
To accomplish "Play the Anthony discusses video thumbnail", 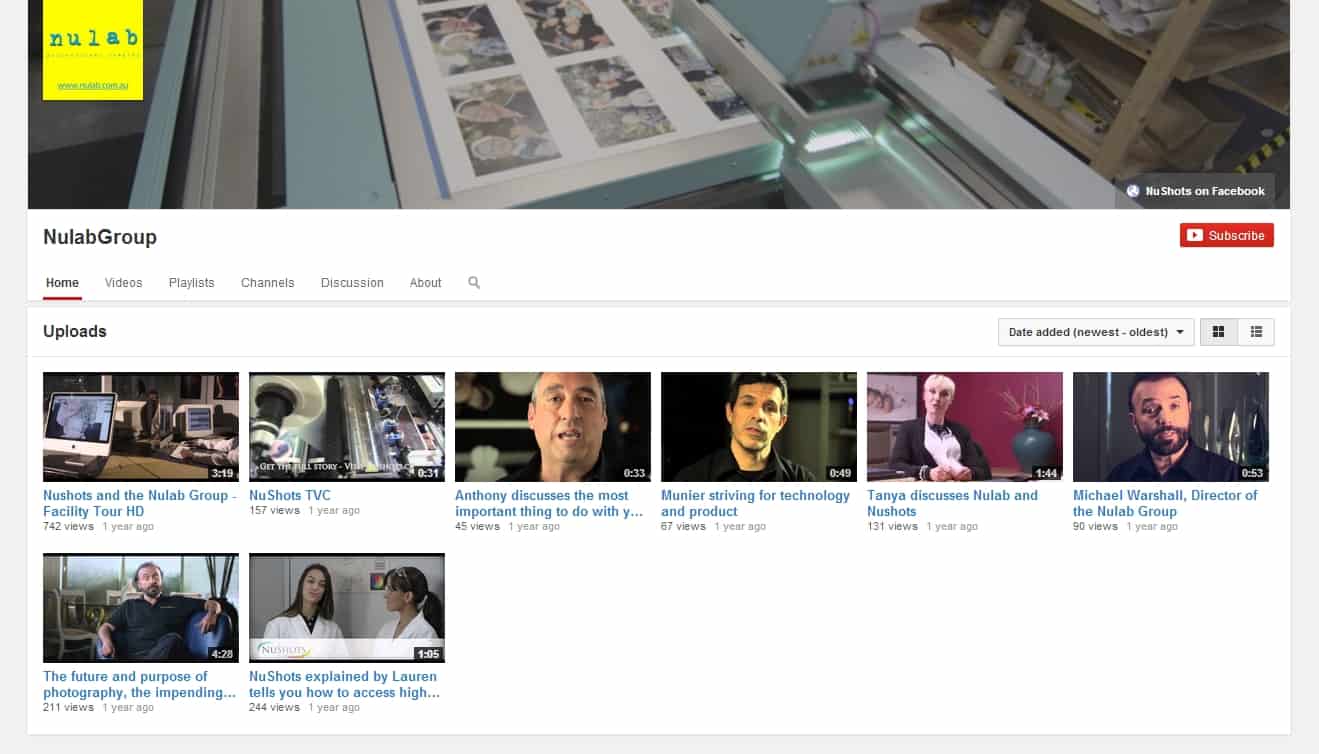I will (x=553, y=427).
